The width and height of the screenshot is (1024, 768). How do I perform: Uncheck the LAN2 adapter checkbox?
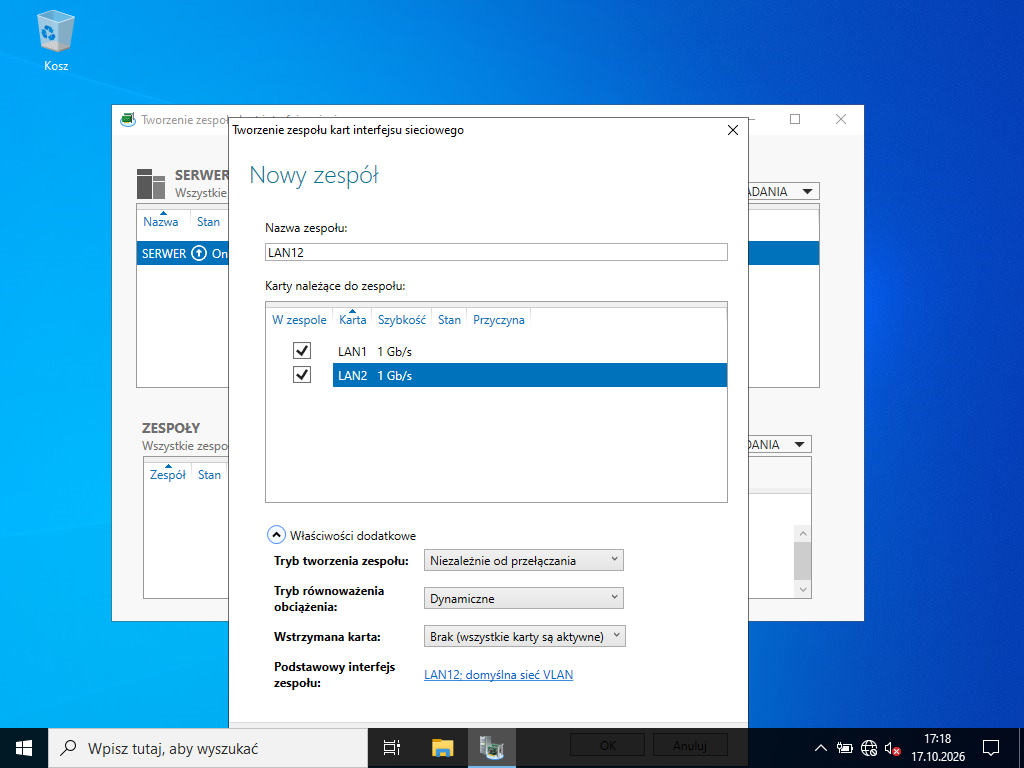(x=302, y=375)
